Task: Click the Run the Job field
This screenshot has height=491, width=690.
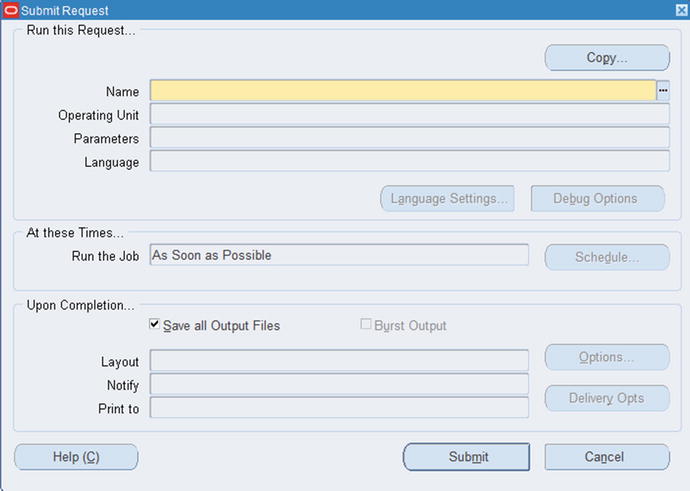Action: (339, 255)
